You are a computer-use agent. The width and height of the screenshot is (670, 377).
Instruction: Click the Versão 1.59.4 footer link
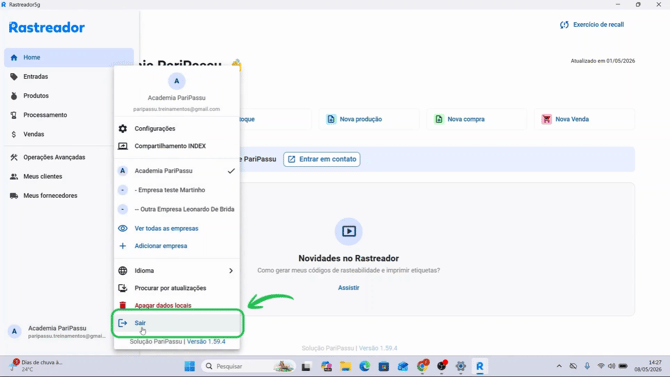(378, 348)
